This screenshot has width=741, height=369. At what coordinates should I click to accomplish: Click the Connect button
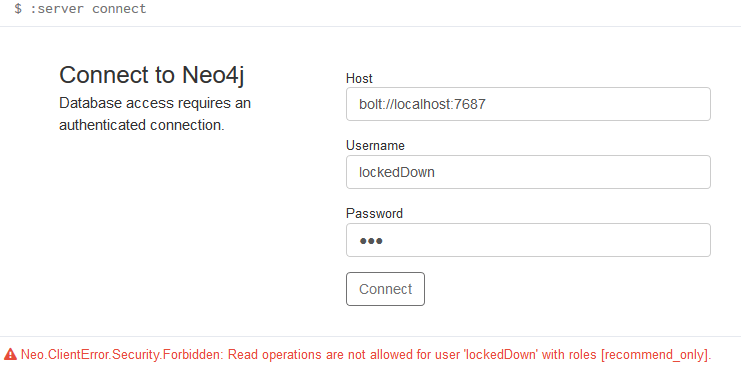pos(385,289)
